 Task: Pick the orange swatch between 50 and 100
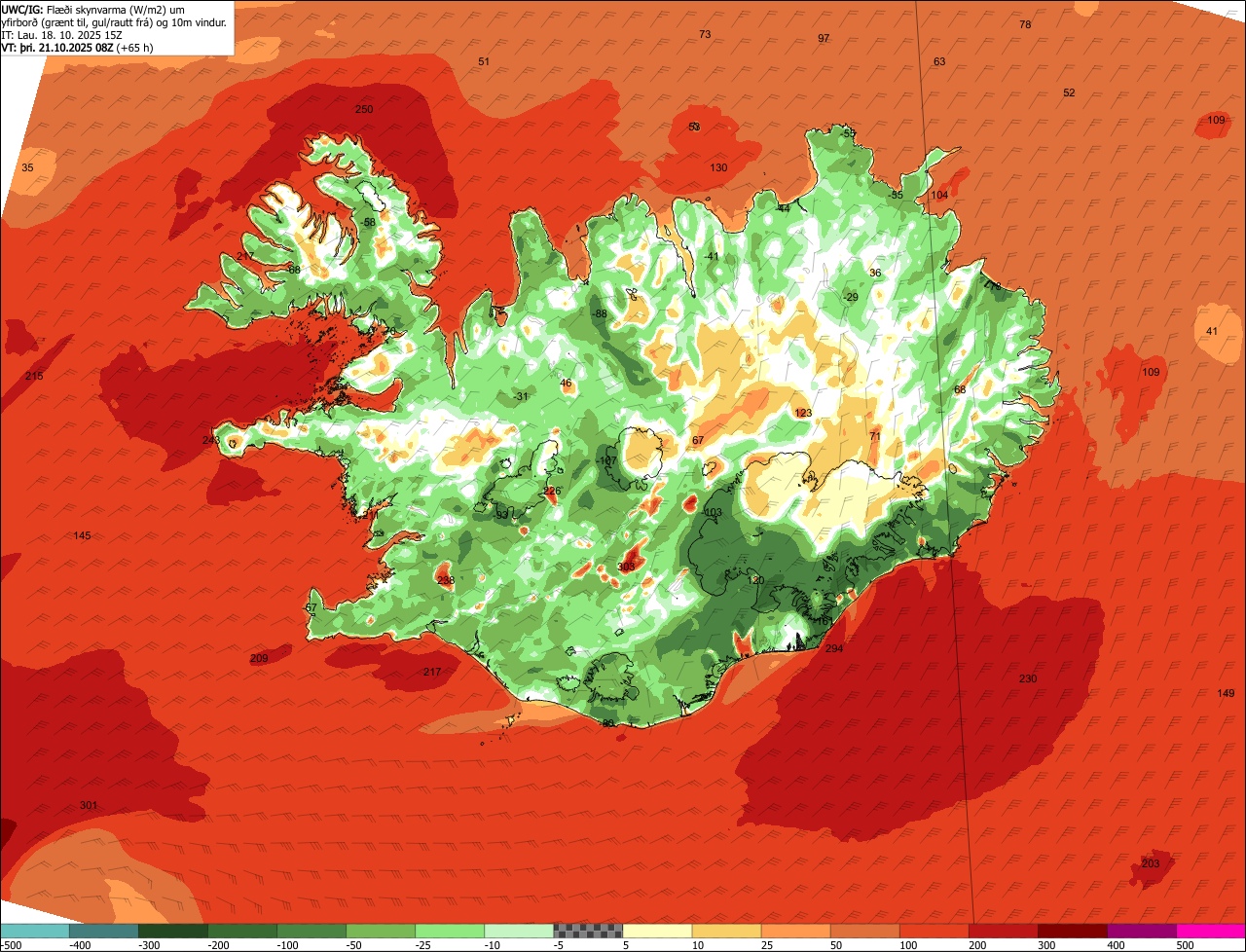[864, 931]
